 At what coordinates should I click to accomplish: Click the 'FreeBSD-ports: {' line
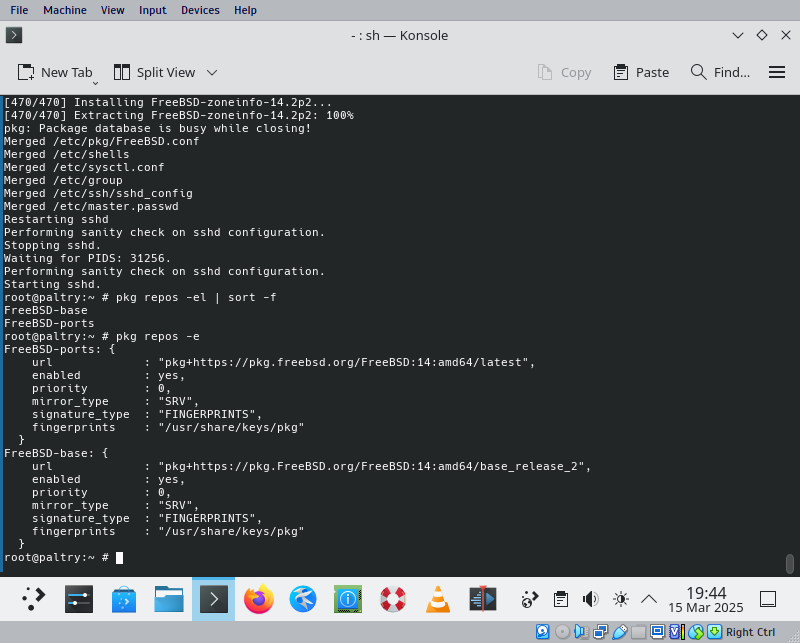tap(60, 349)
